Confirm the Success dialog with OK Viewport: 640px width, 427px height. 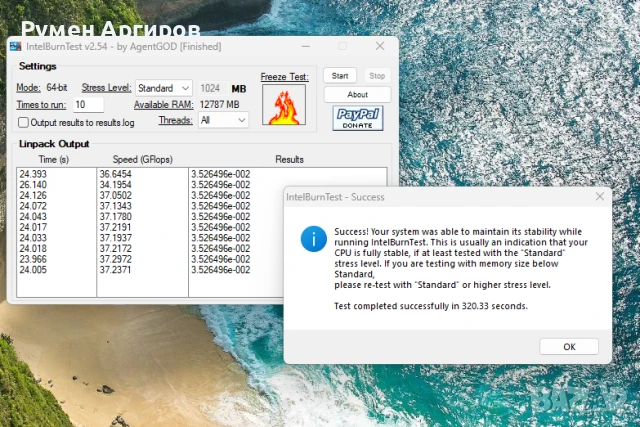tap(568, 346)
